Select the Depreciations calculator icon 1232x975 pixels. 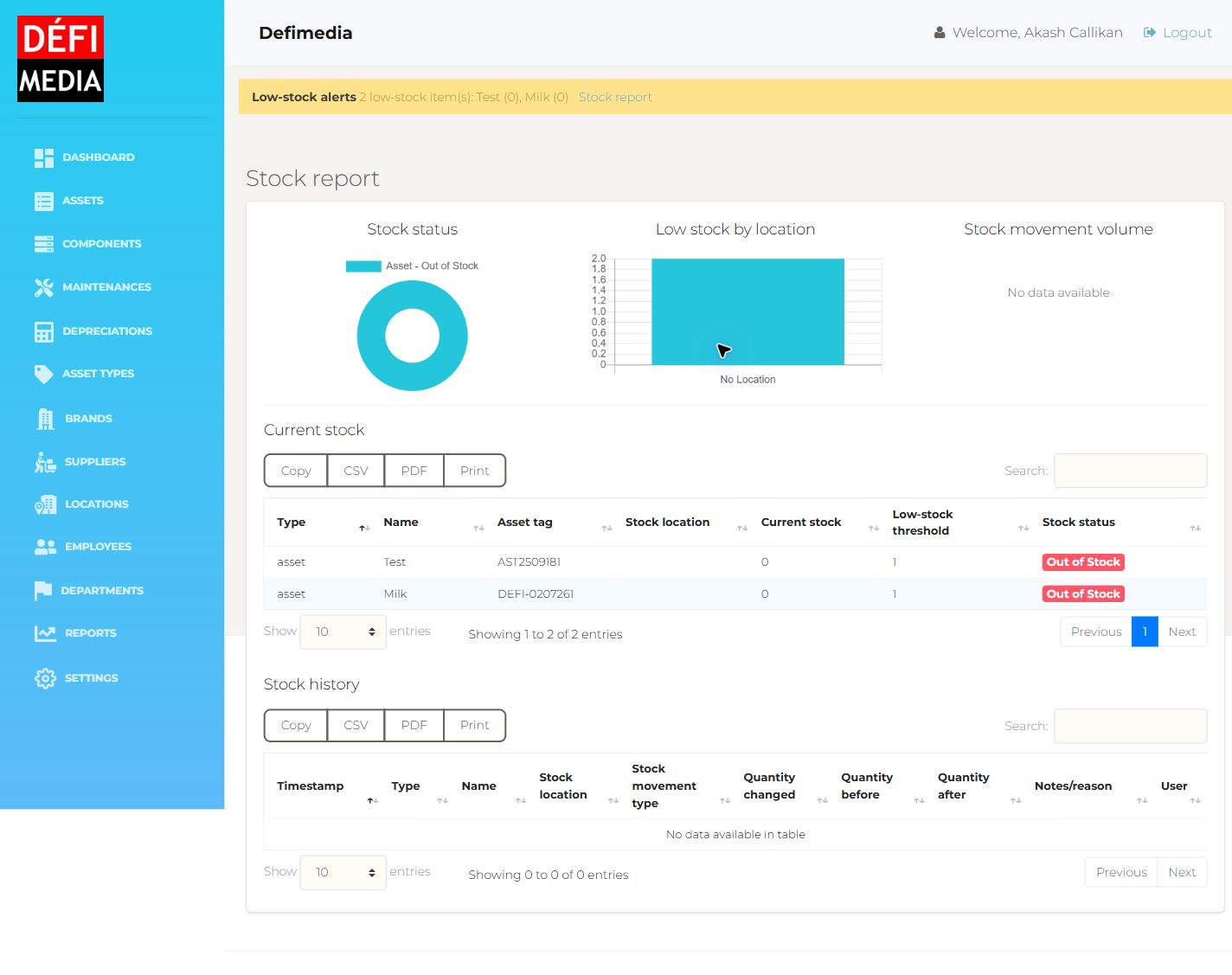[44, 331]
